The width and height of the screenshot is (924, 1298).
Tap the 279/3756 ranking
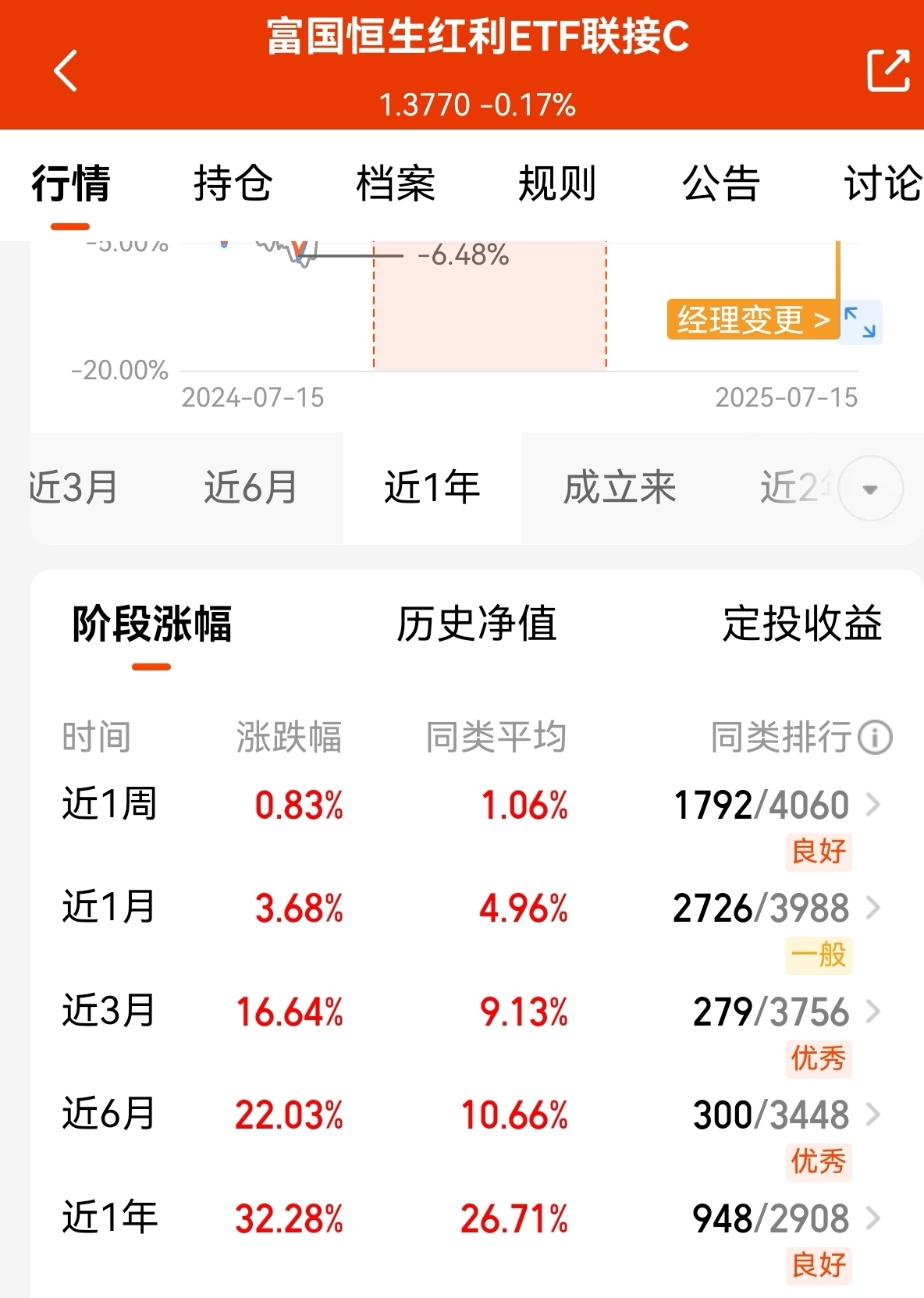click(771, 1012)
